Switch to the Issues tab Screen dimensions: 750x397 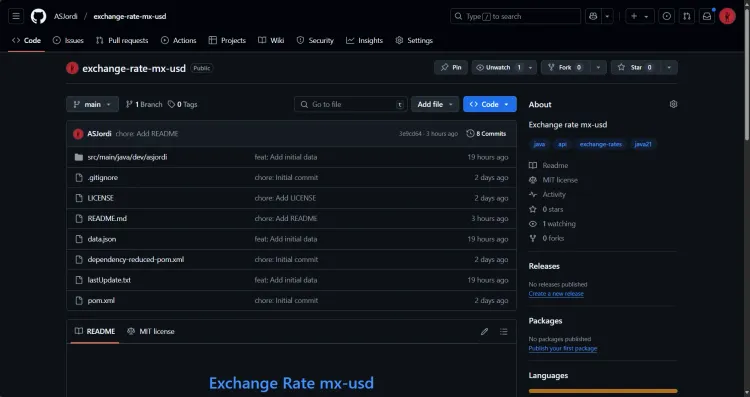click(68, 41)
